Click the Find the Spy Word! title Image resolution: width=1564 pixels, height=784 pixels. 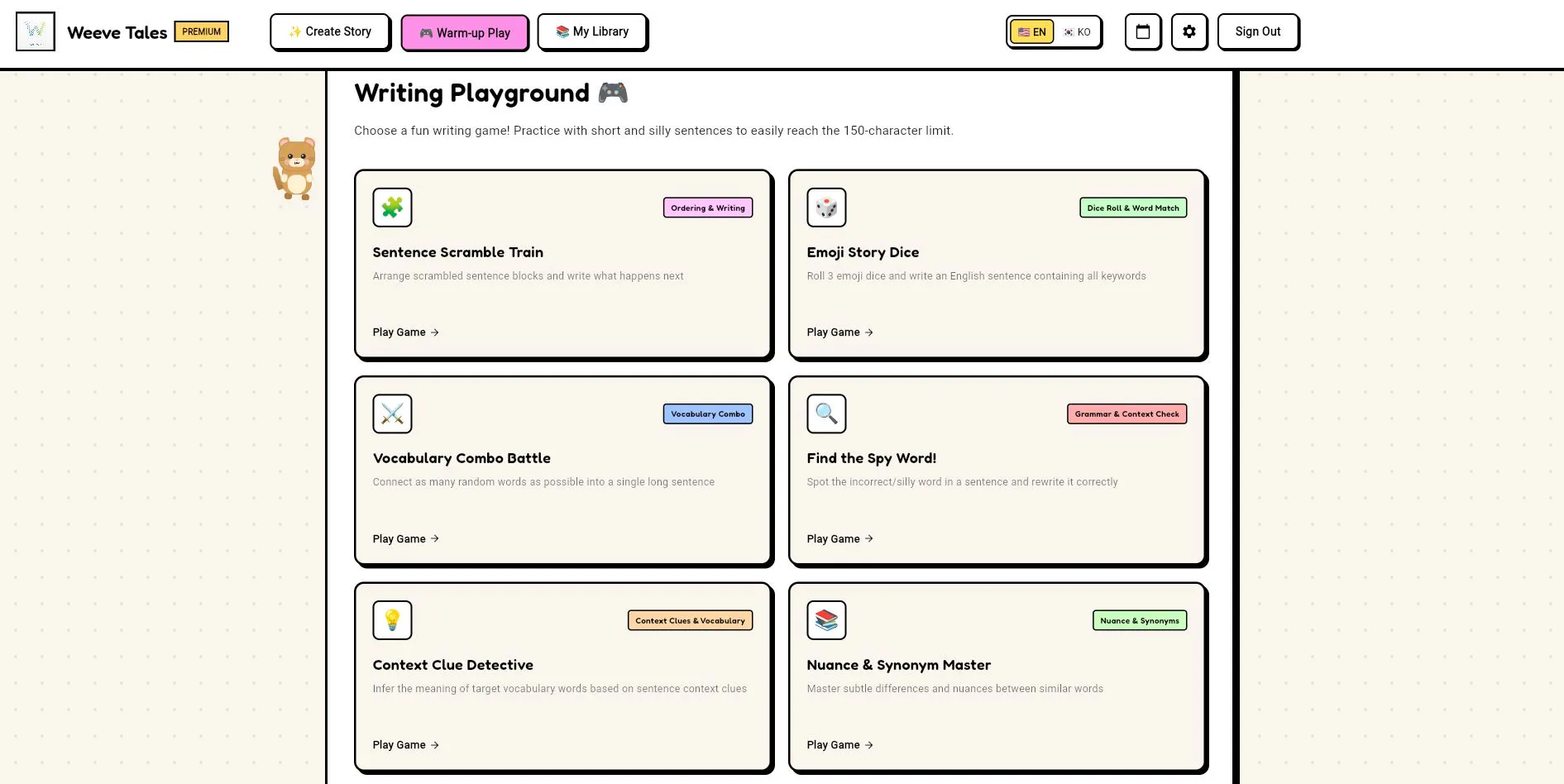pyautogui.click(x=872, y=458)
